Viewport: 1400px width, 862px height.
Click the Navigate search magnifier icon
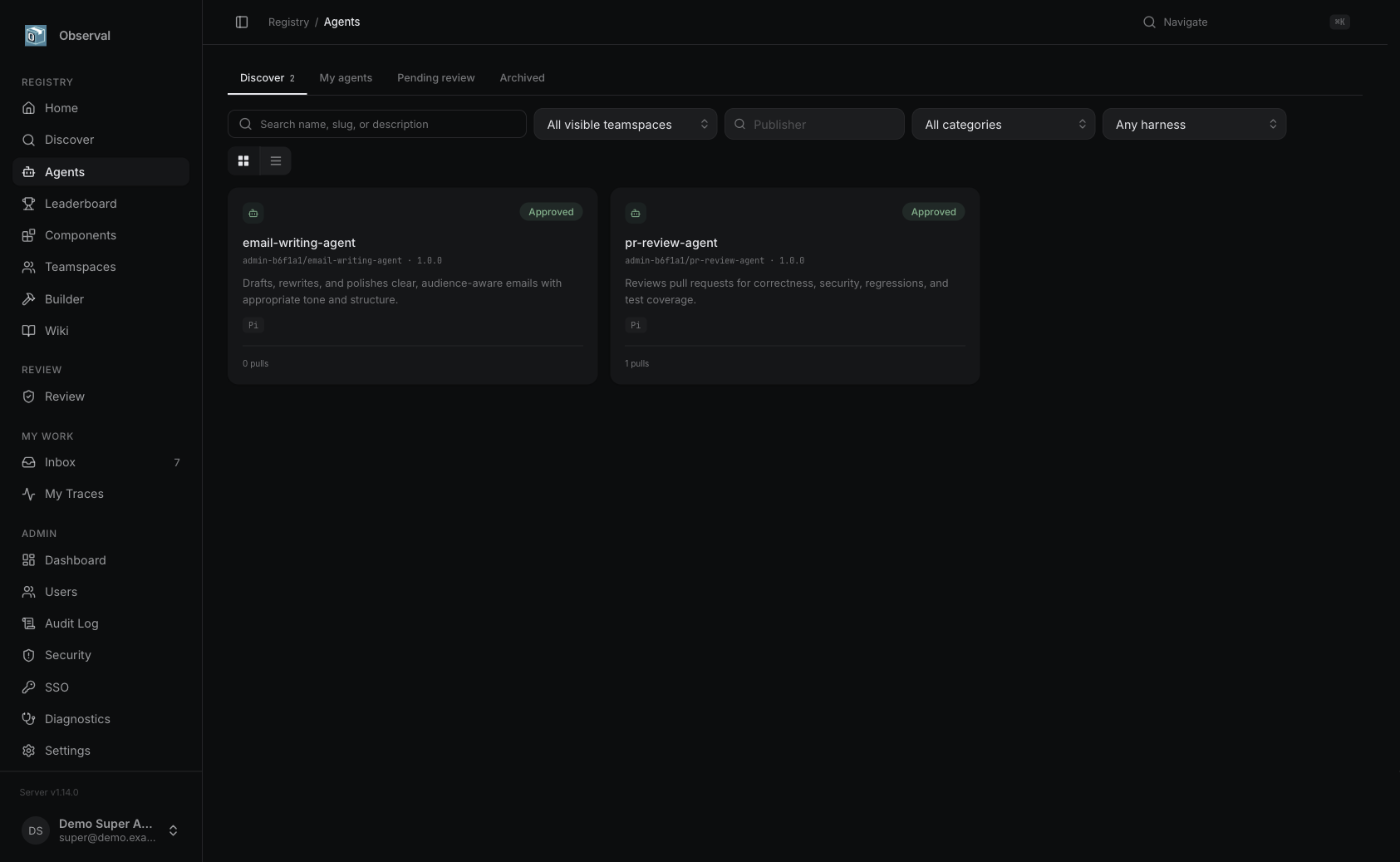tap(1149, 22)
